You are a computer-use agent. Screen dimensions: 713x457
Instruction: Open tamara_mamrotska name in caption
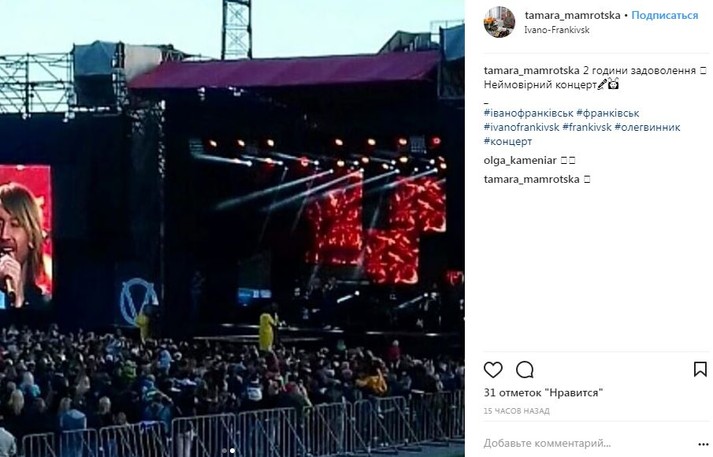click(532, 70)
